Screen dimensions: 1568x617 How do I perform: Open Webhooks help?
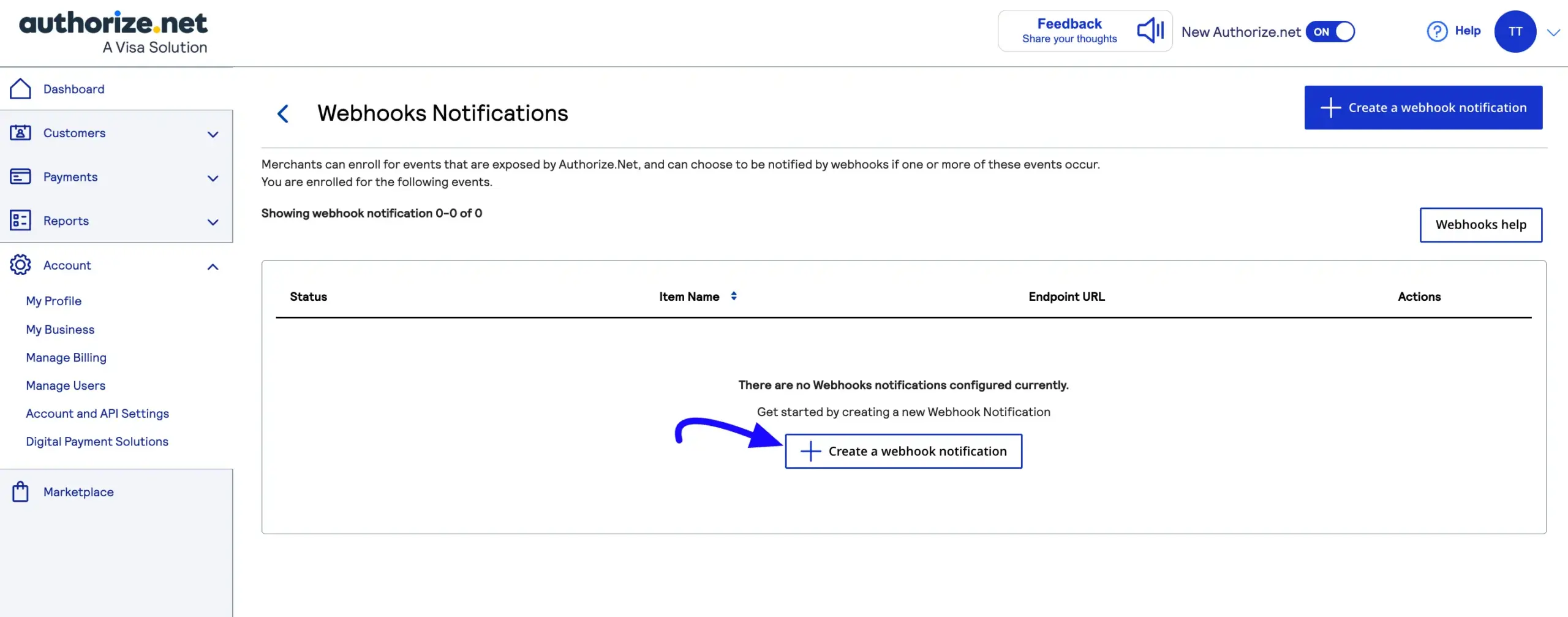1481,224
